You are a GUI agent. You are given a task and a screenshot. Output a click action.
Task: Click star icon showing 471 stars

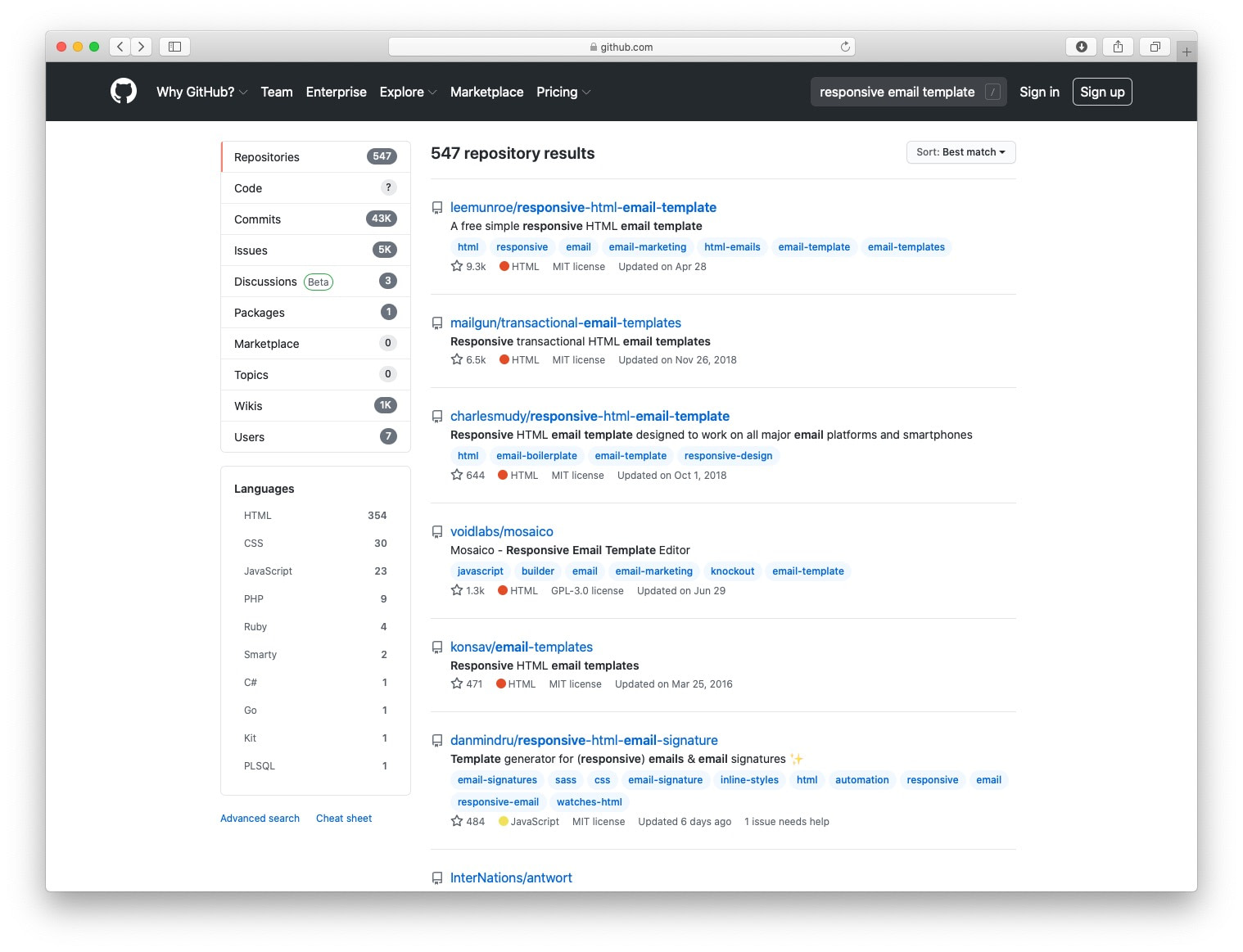(457, 684)
